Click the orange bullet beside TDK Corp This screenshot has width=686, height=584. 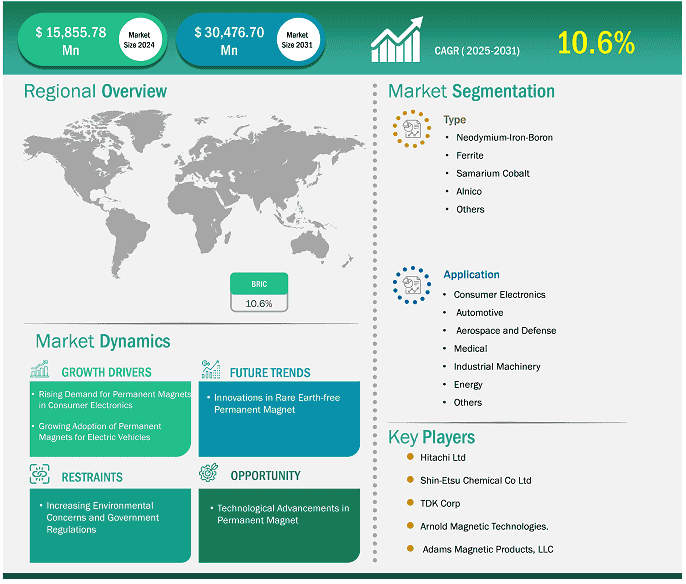[410, 503]
